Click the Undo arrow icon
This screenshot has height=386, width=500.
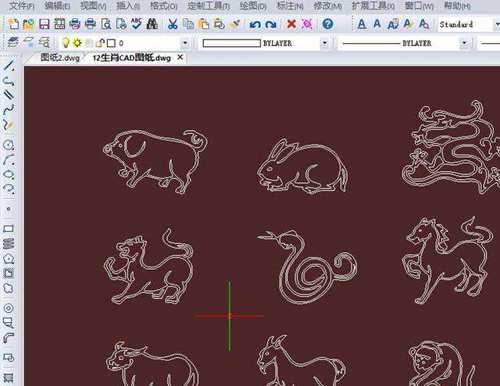point(255,24)
